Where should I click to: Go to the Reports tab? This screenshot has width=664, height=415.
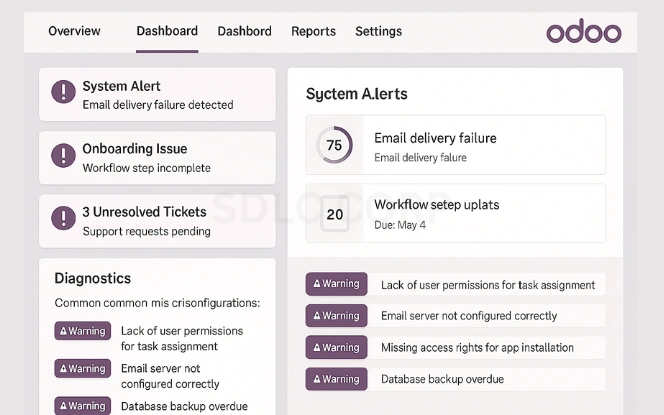313,31
